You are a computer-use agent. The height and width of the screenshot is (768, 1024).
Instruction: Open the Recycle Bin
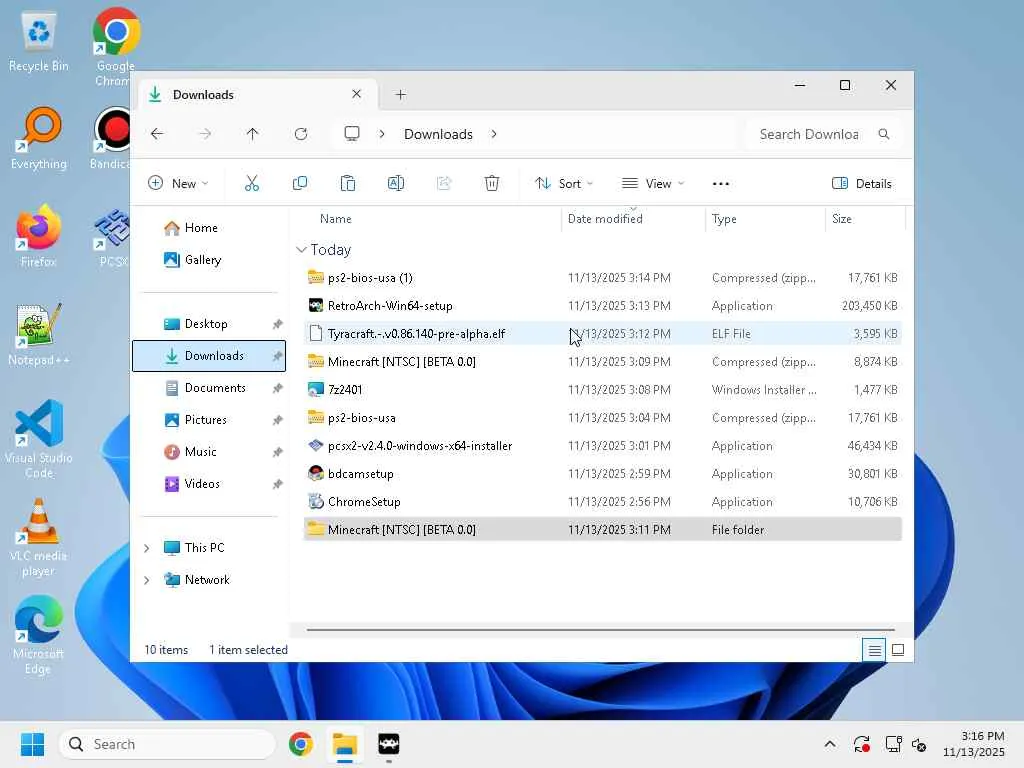(x=39, y=40)
